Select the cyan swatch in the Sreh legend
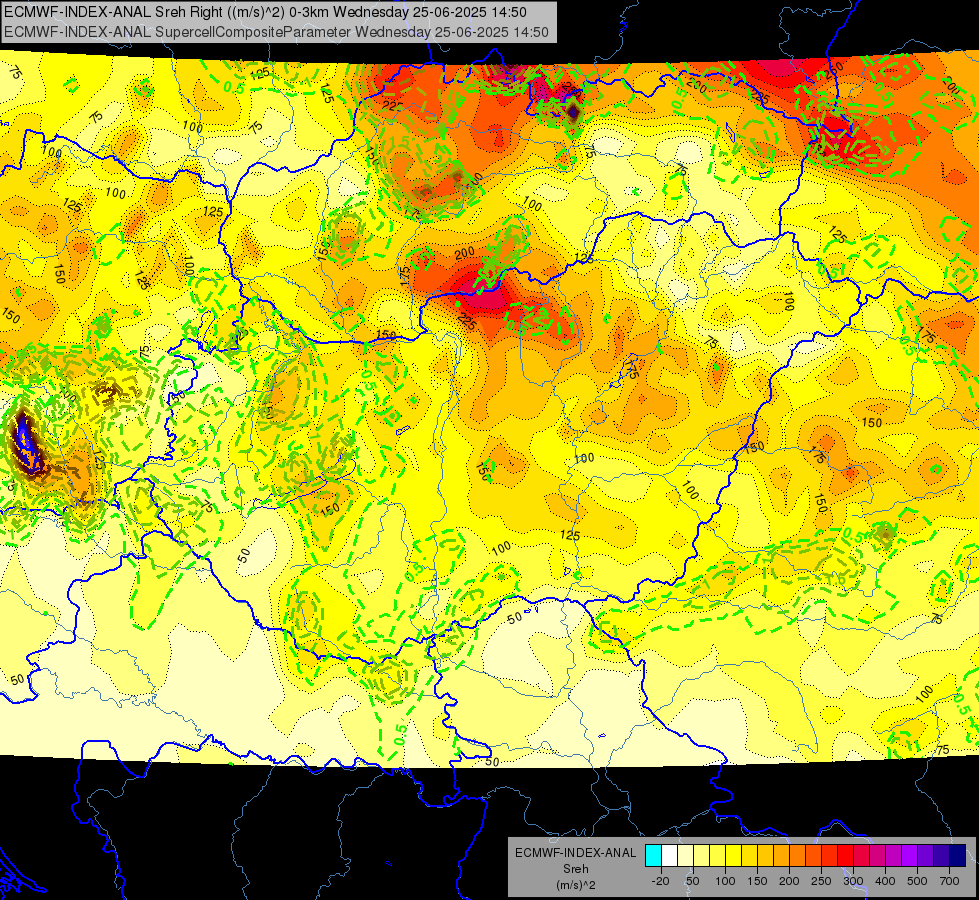This screenshot has height=900, width=979. click(653, 855)
